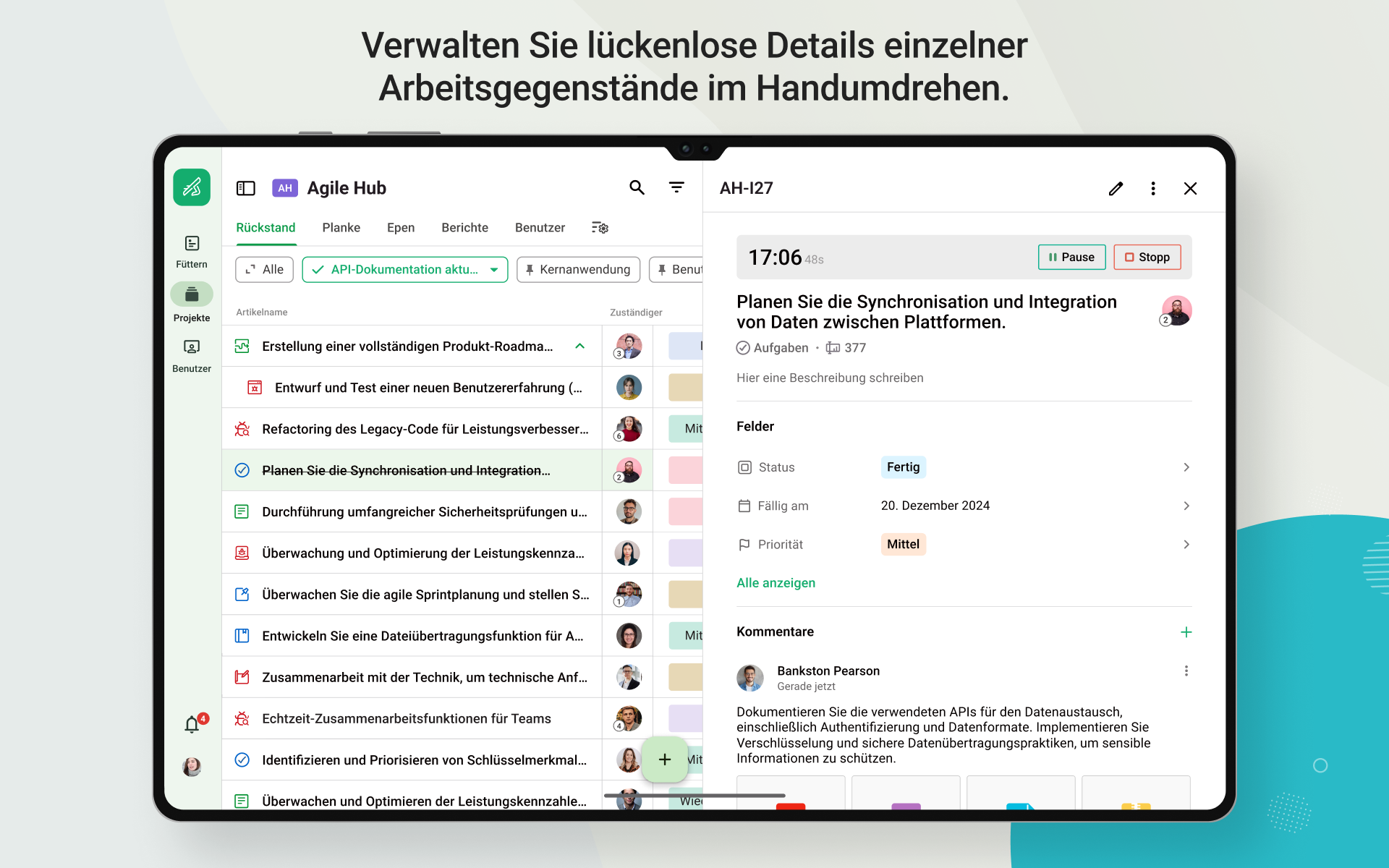Open the three-dot menu for AH-I27
The height and width of the screenshot is (868, 1389).
tap(1153, 189)
